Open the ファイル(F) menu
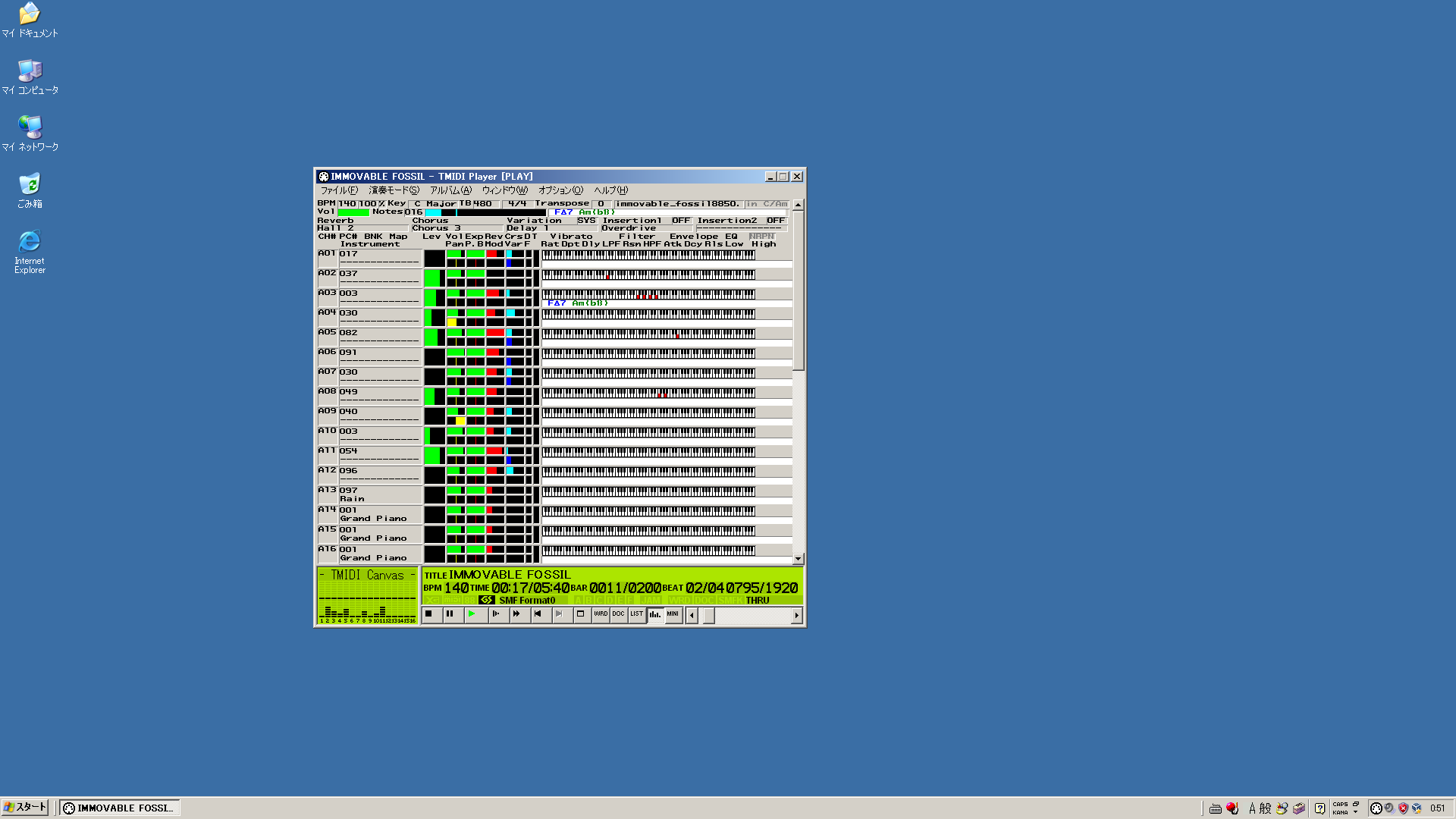Viewport: 1456px width, 819px height. pos(339,190)
